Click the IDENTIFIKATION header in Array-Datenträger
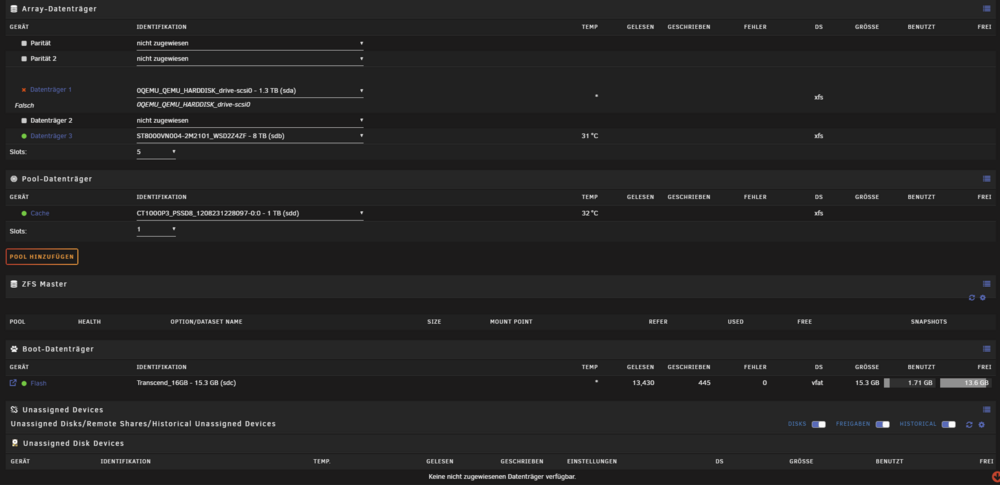The height and width of the screenshot is (485, 1000). tap(161, 27)
